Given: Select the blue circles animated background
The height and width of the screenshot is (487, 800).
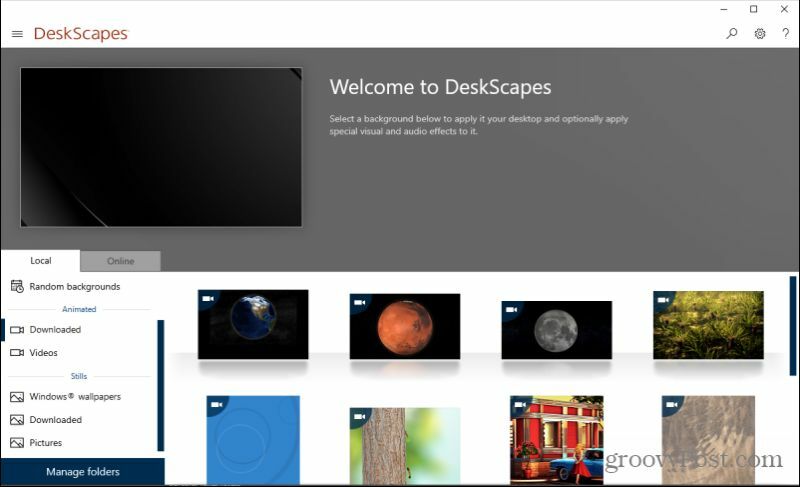Looking at the screenshot, I should [253, 440].
